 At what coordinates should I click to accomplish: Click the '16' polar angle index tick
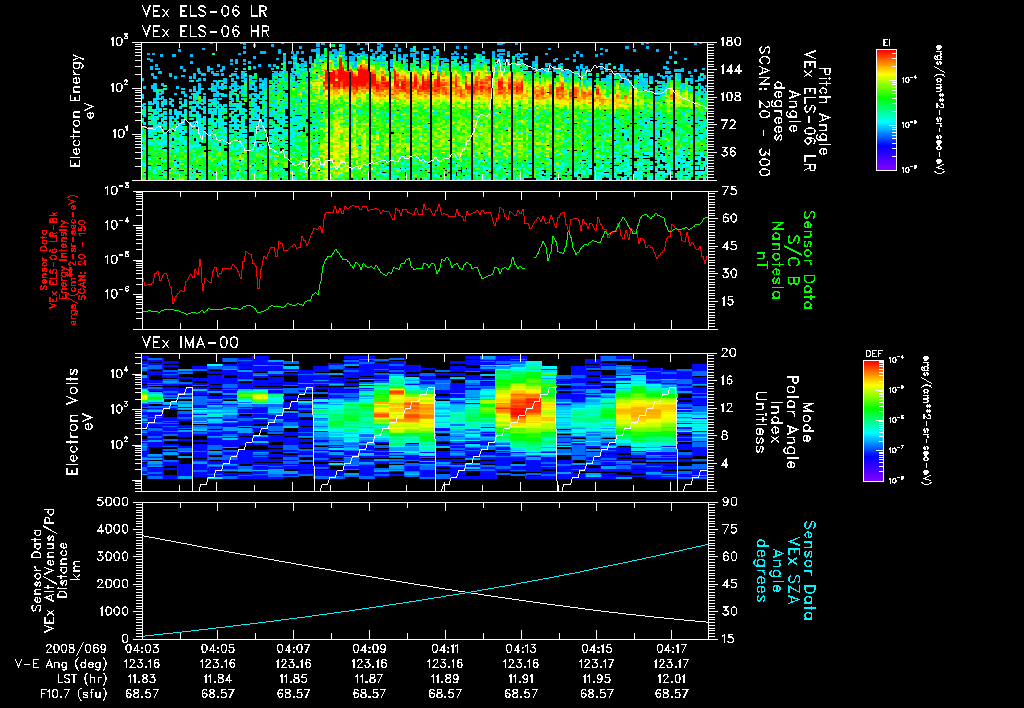pyautogui.click(x=728, y=380)
